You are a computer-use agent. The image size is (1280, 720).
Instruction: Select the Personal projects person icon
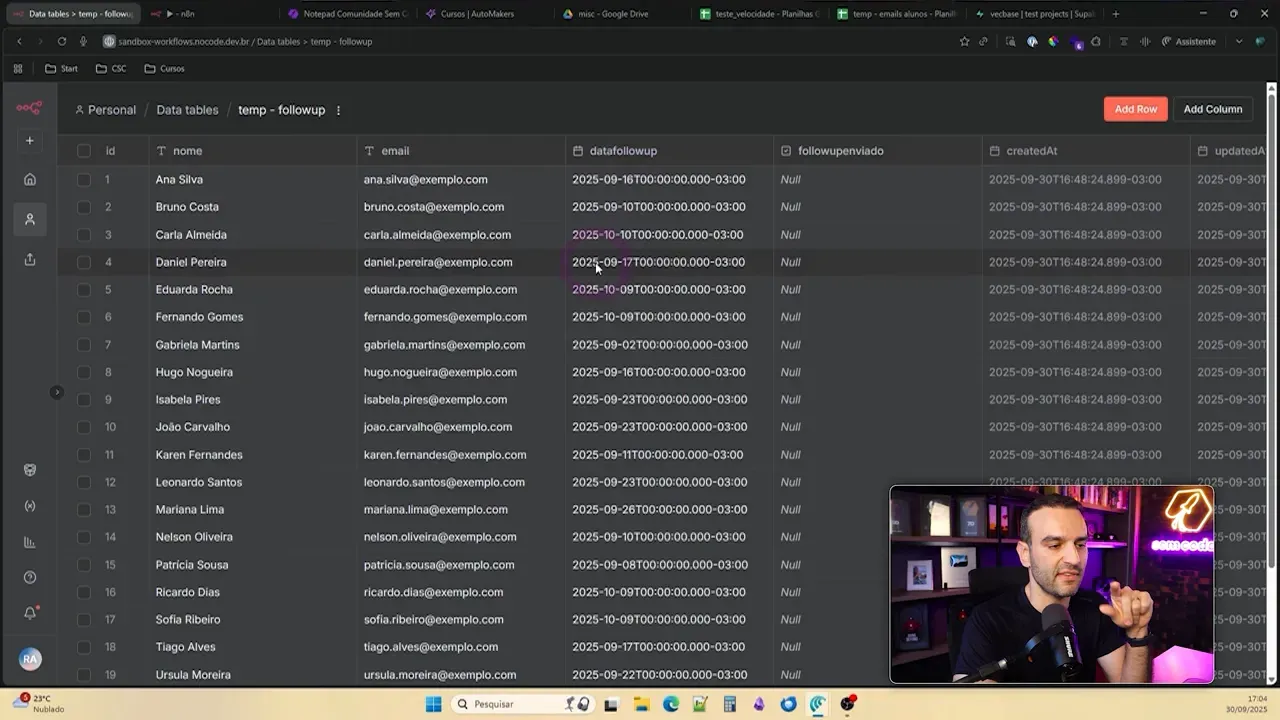click(30, 219)
